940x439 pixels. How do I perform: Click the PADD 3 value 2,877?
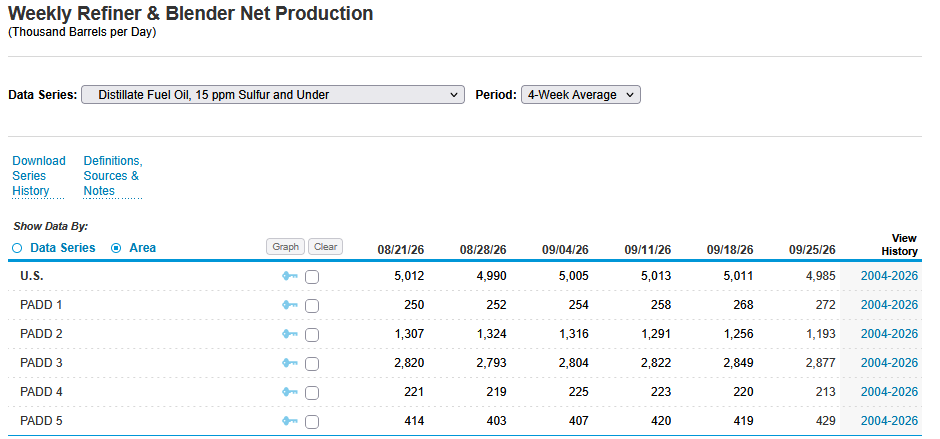point(821,363)
